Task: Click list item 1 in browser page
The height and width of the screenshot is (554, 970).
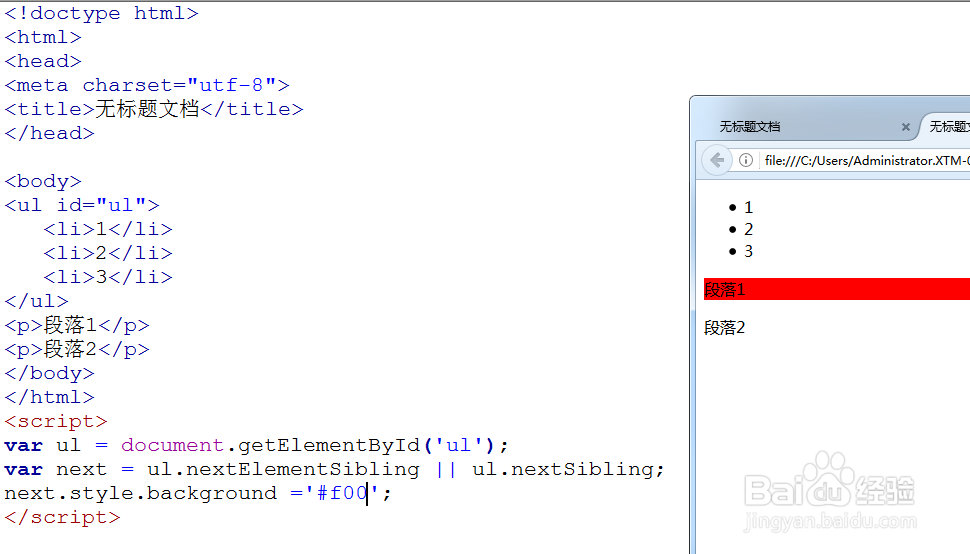Action: click(x=748, y=207)
